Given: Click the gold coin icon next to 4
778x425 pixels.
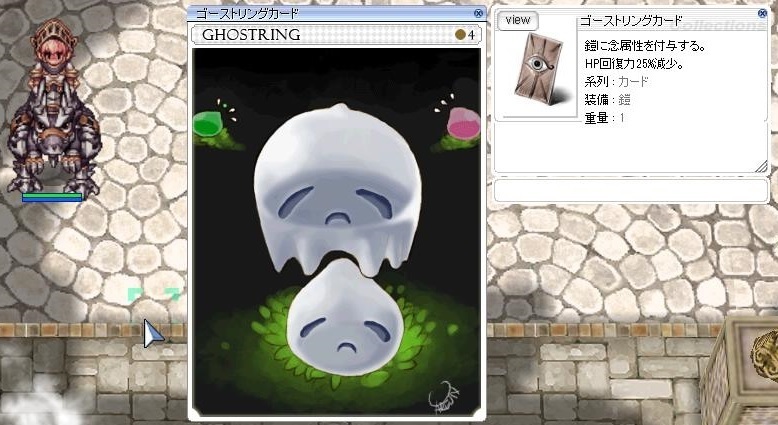Looking at the screenshot, I should pos(460,35).
